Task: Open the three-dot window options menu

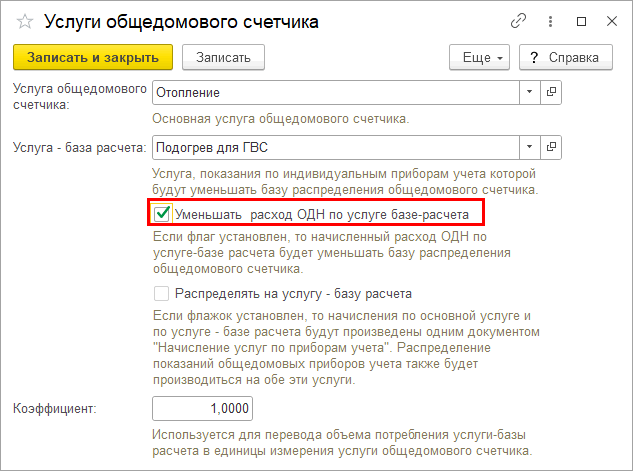Action: click(x=550, y=21)
